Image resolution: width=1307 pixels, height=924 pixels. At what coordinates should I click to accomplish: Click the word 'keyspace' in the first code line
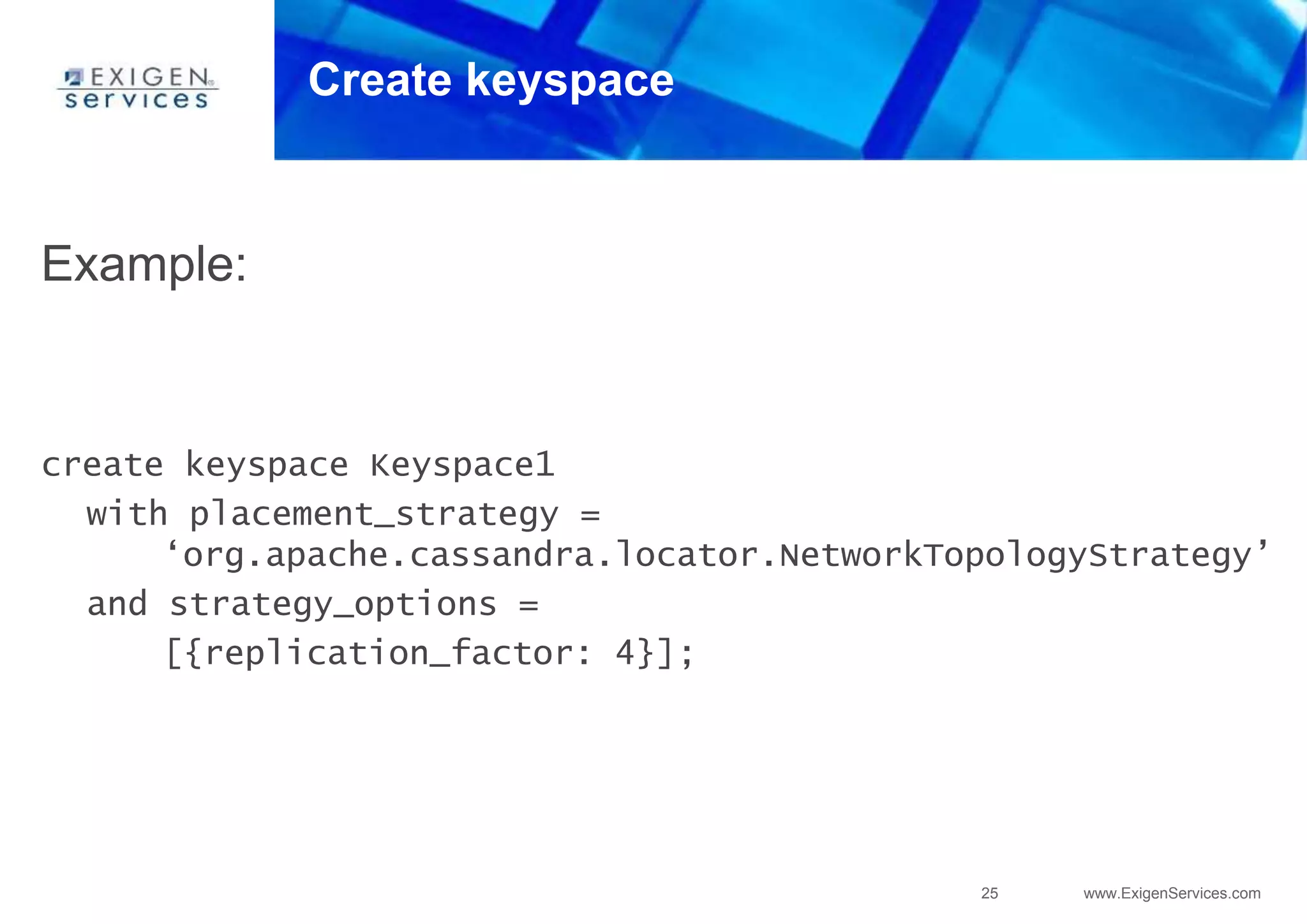[x=267, y=465]
